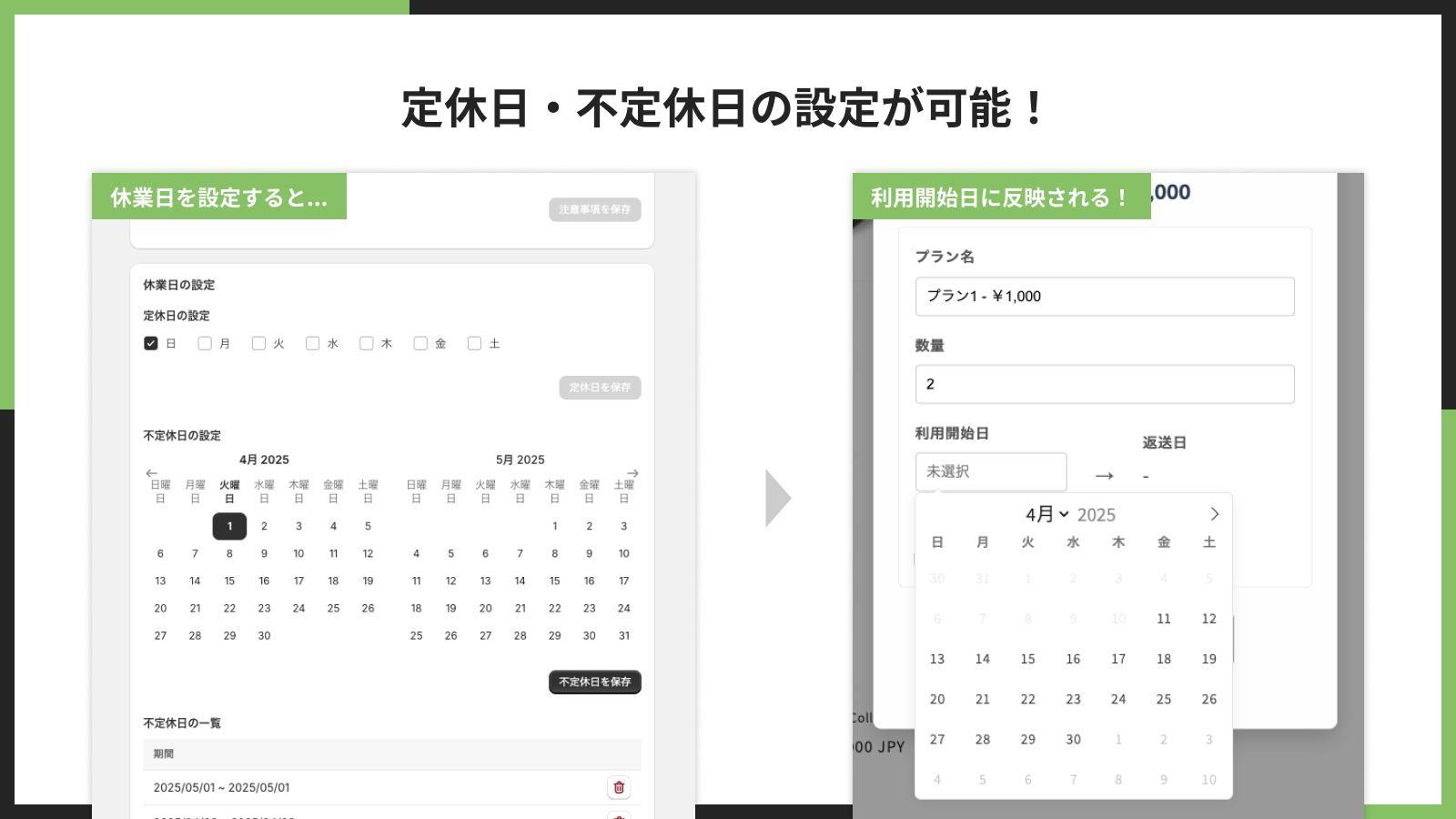Click the 注意事項を保存 button

click(x=595, y=210)
